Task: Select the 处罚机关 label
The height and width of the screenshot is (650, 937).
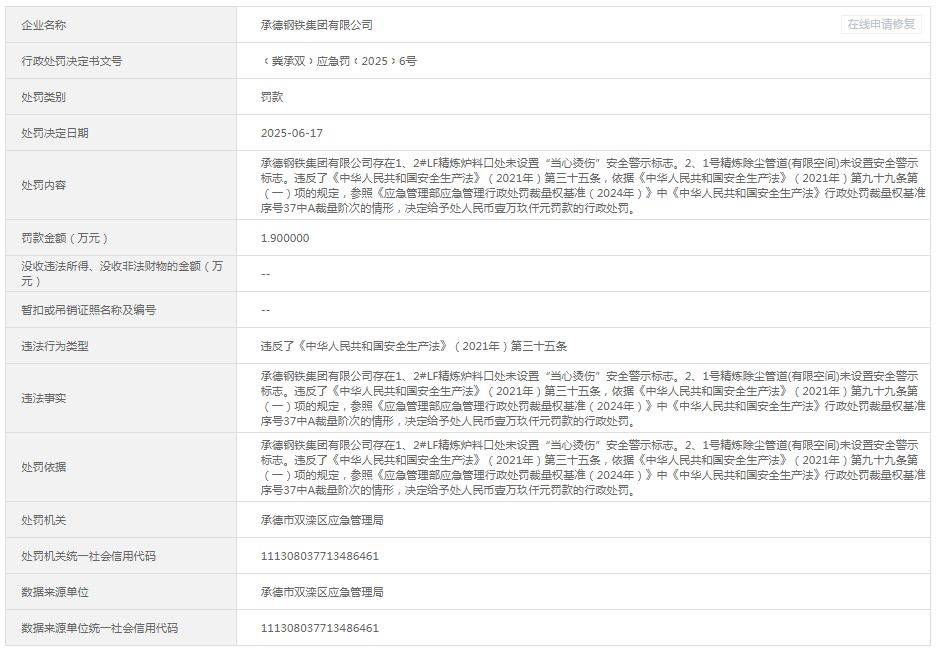Action: pos(44,520)
